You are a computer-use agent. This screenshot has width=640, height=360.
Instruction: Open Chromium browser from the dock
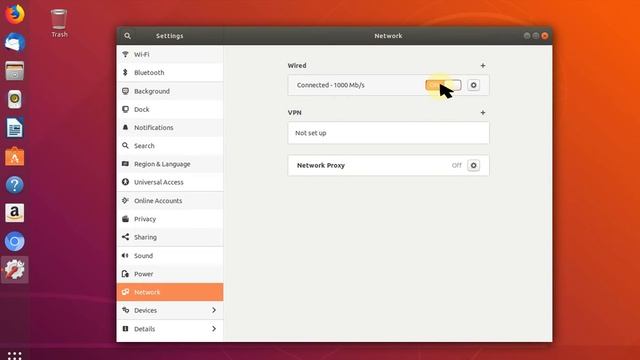point(15,241)
